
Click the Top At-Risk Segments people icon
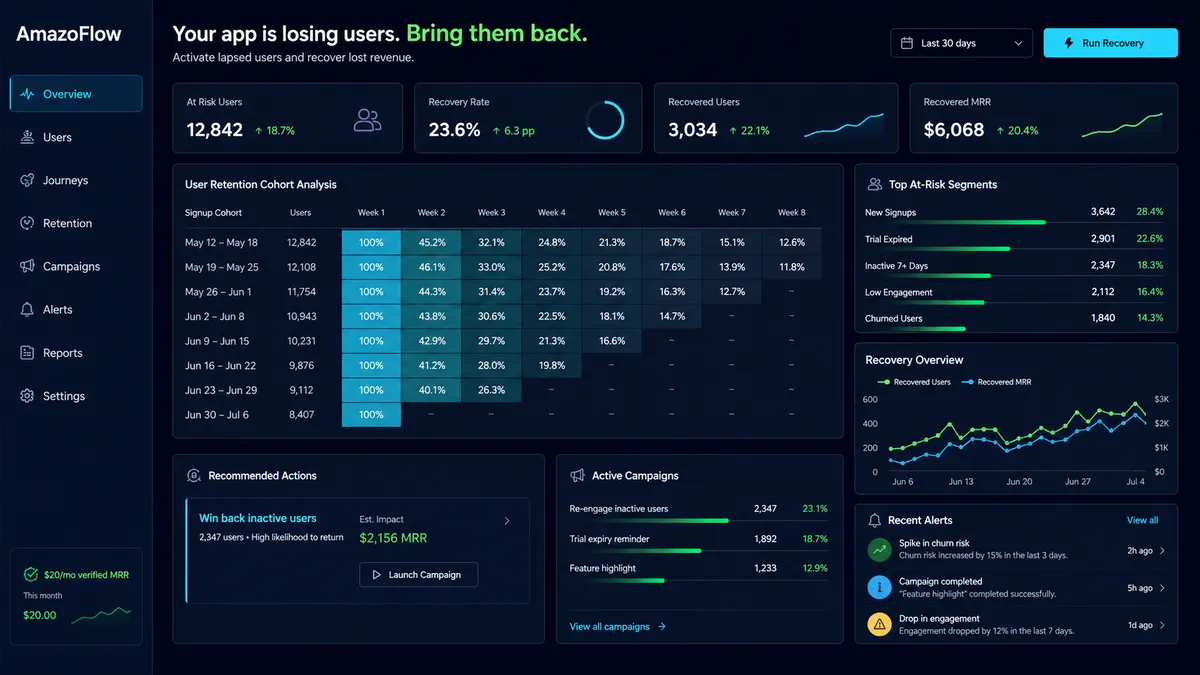(x=875, y=184)
